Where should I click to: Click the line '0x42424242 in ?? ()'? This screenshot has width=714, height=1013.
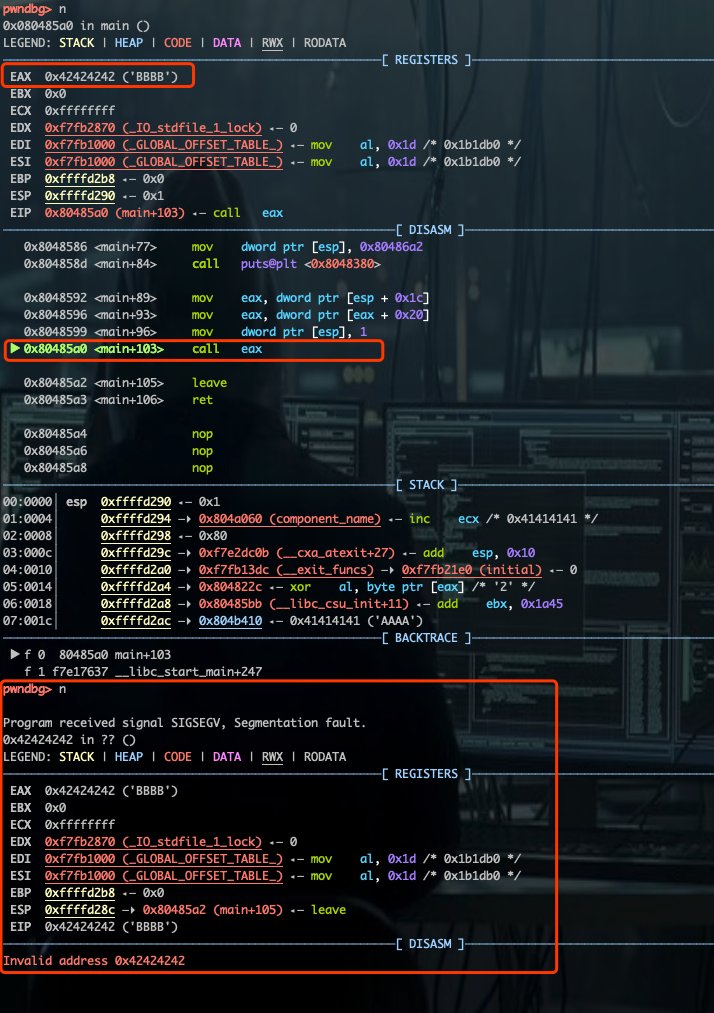[69, 740]
